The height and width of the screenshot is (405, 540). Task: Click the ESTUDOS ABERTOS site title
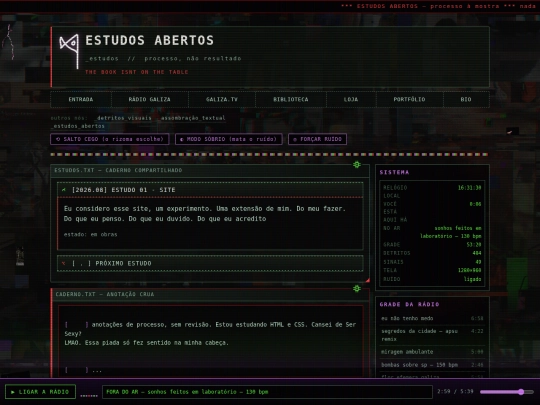click(x=149, y=40)
